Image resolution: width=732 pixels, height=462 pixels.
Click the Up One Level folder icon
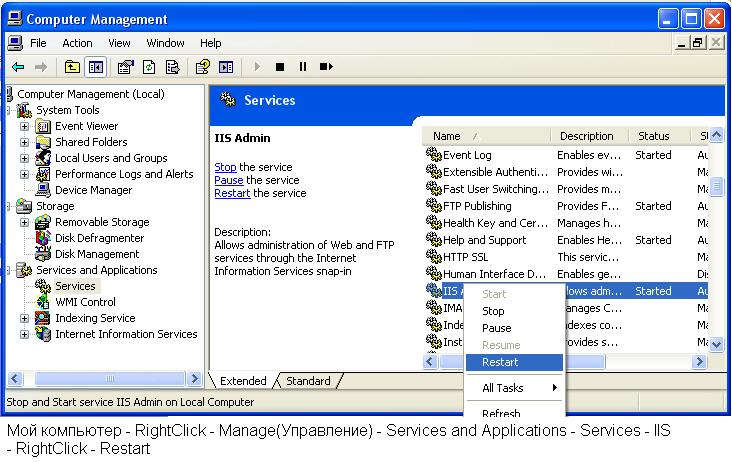point(72,67)
